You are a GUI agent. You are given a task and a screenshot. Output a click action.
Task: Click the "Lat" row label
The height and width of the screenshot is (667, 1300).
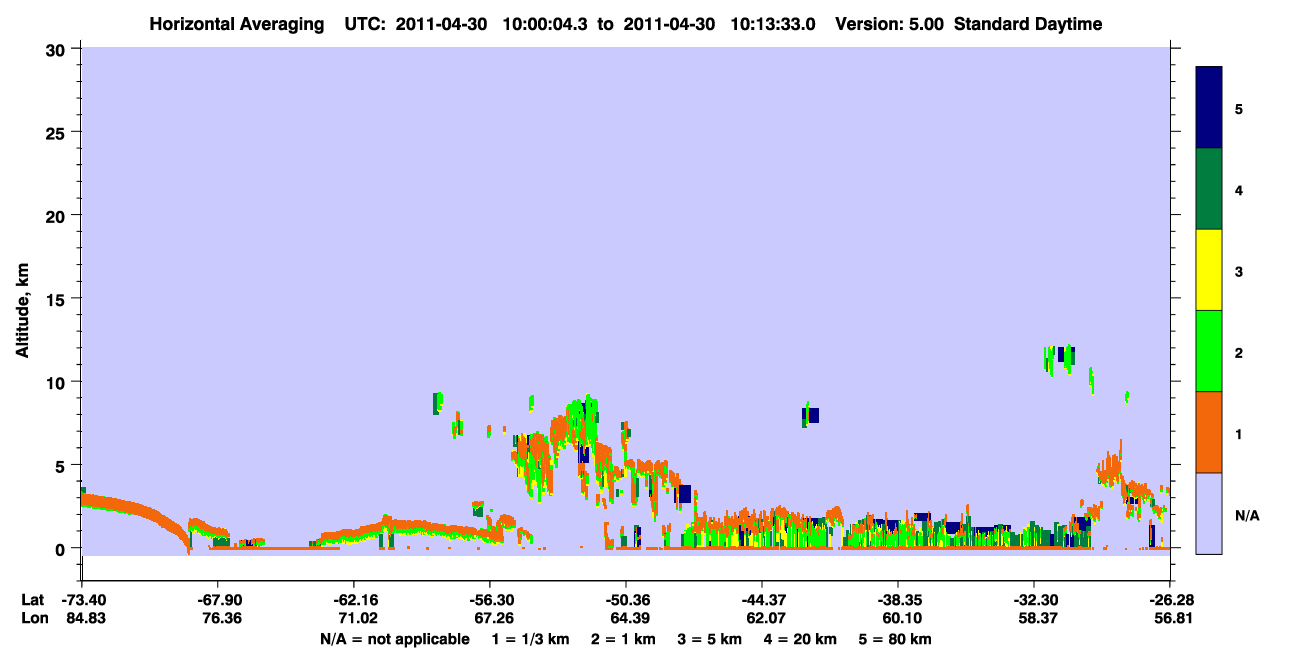tap(32, 600)
